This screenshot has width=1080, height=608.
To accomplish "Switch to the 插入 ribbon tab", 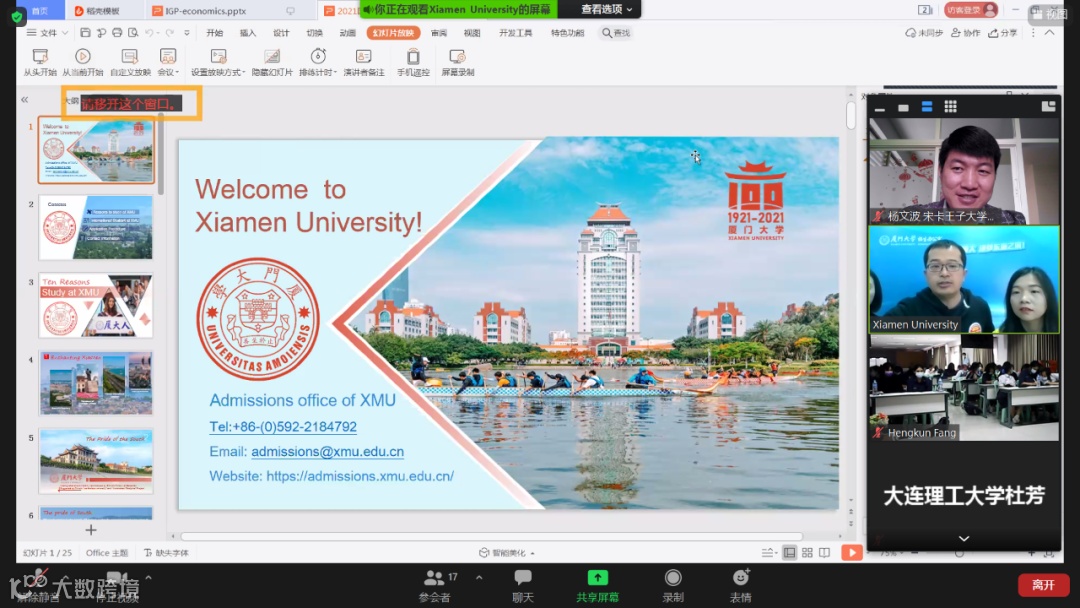I will pyautogui.click(x=248, y=32).
